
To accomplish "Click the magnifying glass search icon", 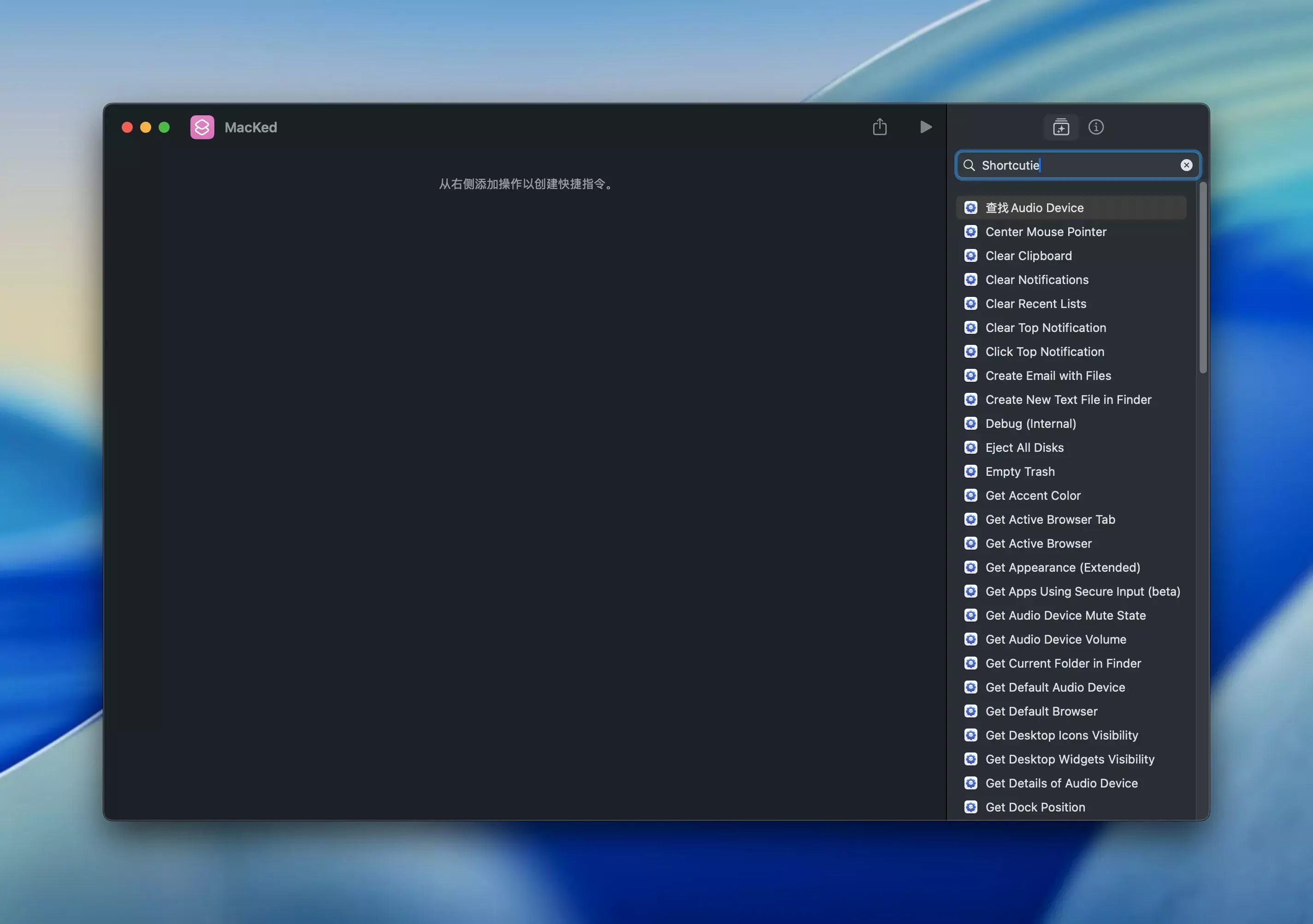I will pos(969,165).
